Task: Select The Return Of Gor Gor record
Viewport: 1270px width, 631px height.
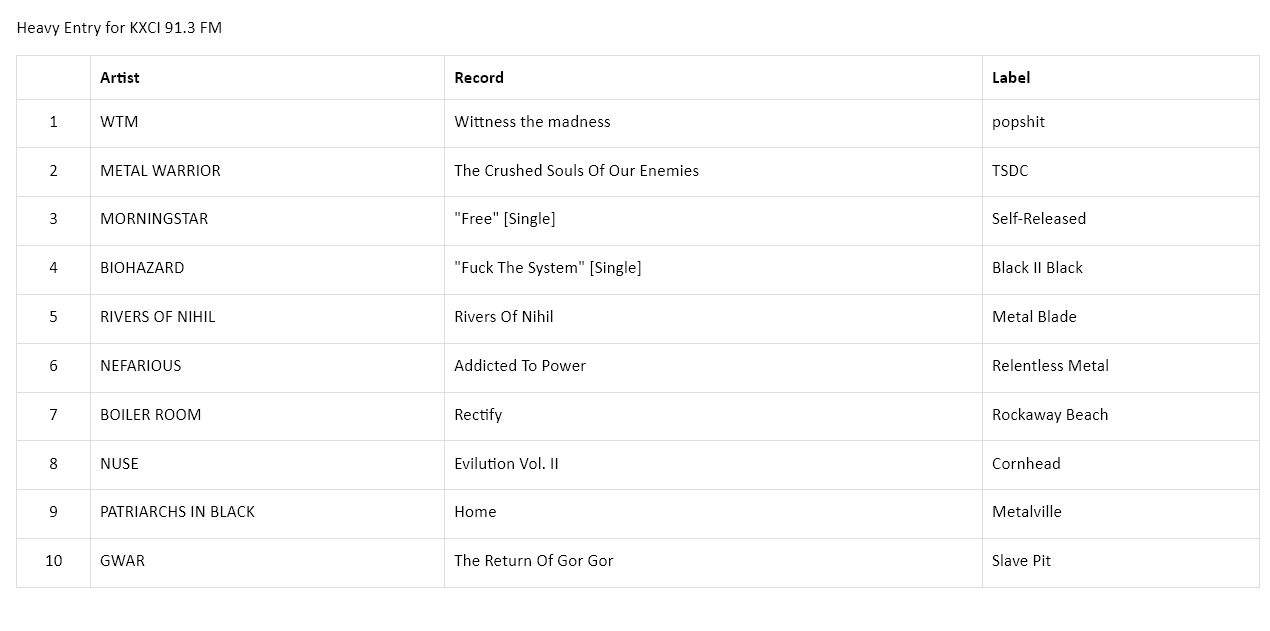Action: click(533, 561)
